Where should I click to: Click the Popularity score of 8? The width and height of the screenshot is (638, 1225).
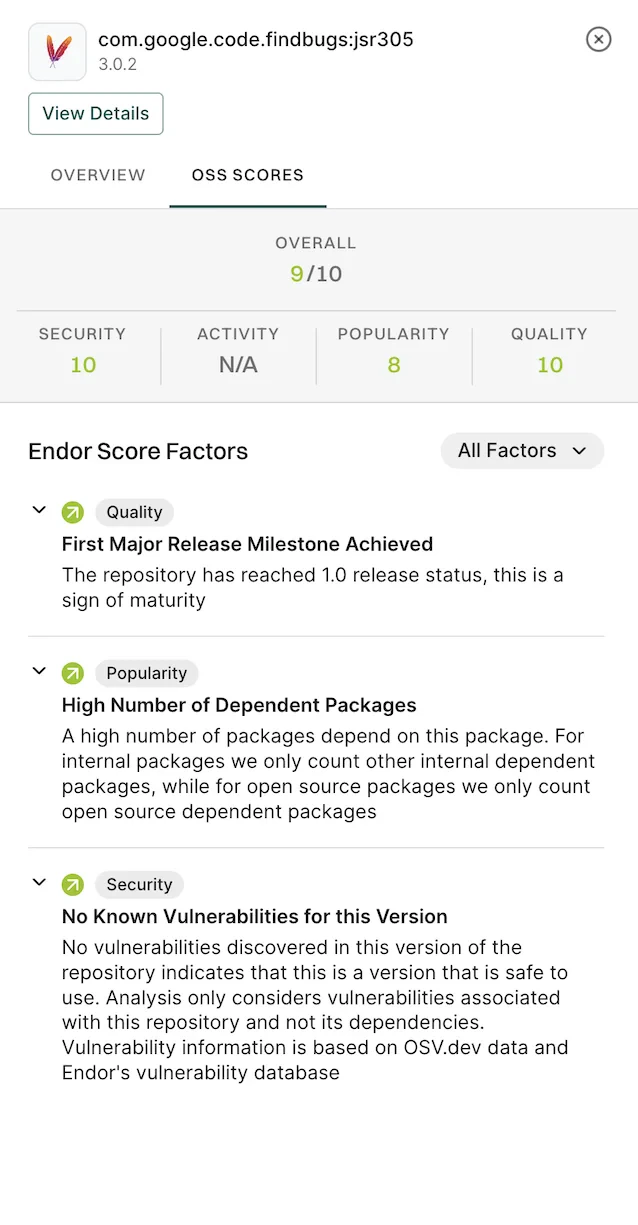(x=393, y=365)
